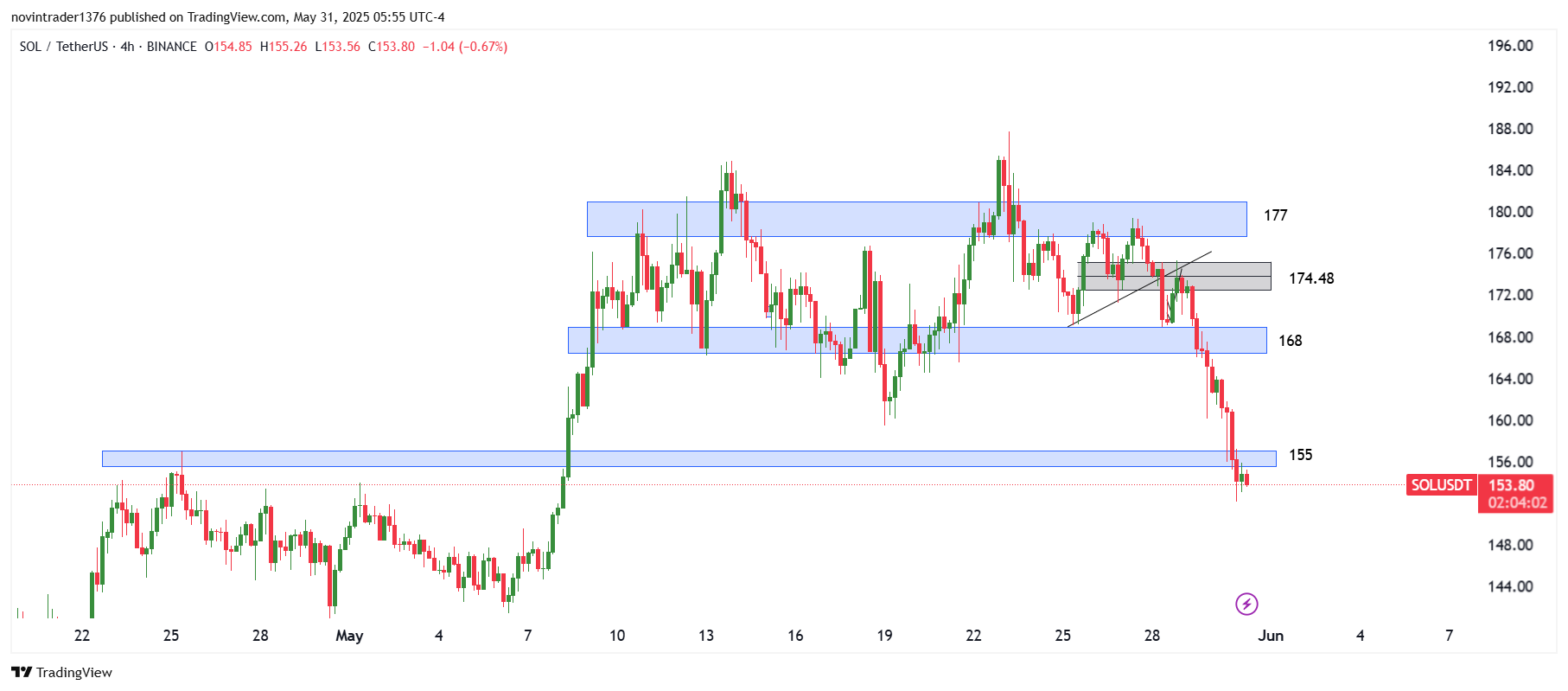Click the 168.00 price axis label
1568x691 pixels.
click(1510, 337)
